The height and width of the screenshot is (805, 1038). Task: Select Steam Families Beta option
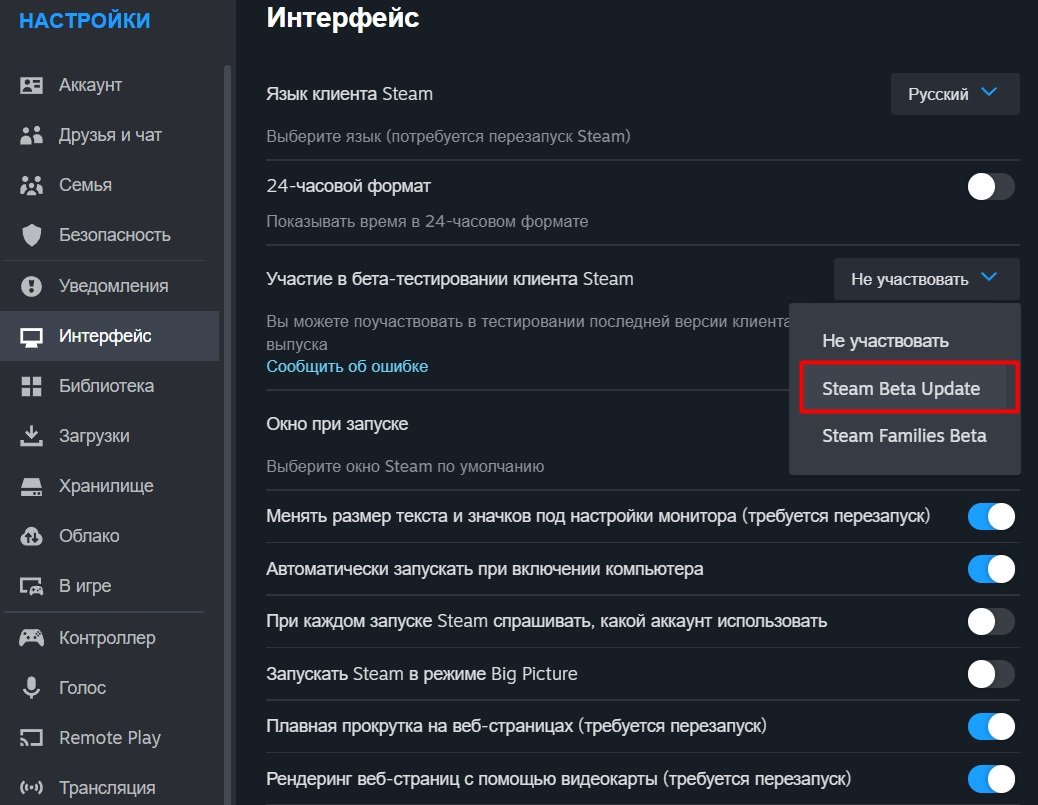pyautogui.click(x=904, y=436)
